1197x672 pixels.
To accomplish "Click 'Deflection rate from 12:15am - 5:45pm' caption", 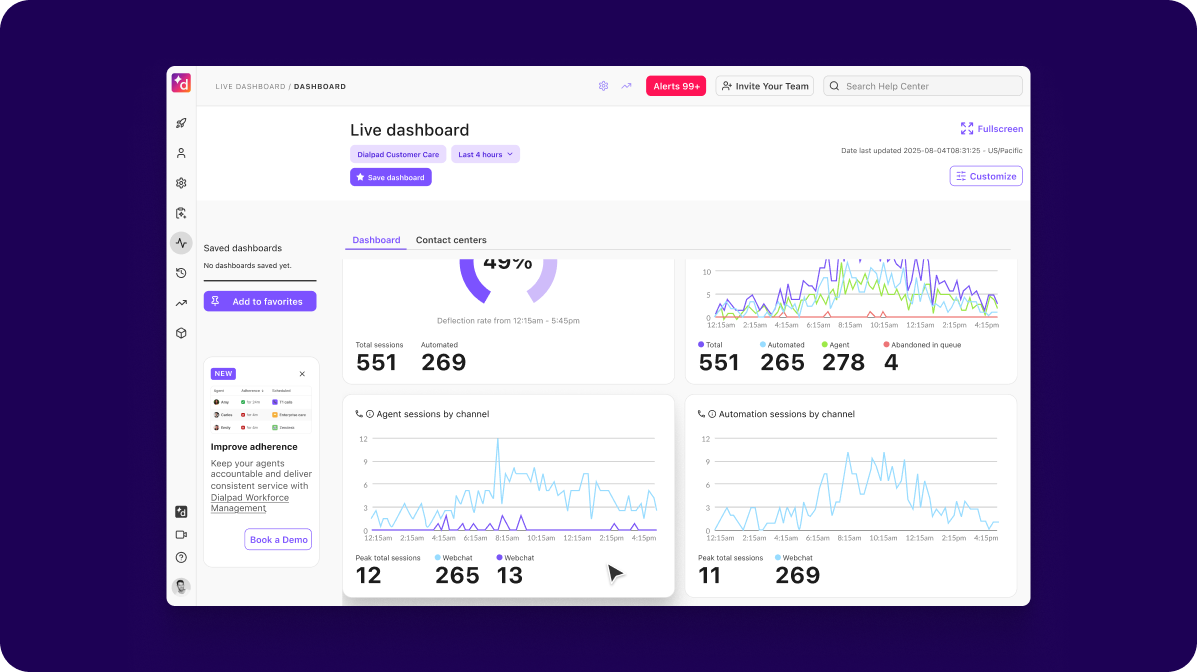I will pyautogui.click(x=508, y=321).
